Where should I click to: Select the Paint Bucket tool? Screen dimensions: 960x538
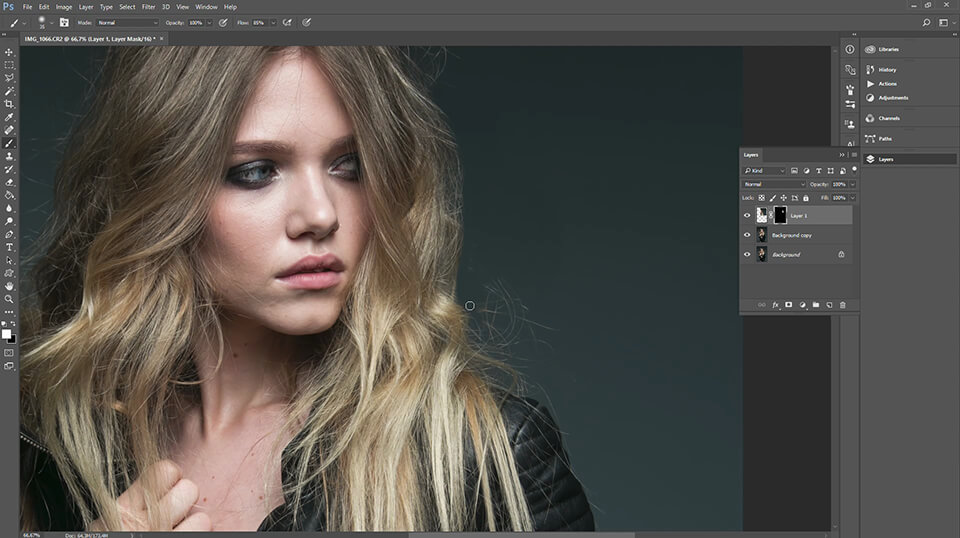point(9,195)
